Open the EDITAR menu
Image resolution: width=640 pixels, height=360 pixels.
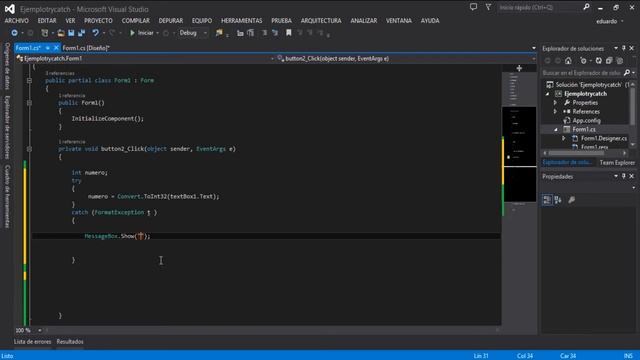(47, 20)
